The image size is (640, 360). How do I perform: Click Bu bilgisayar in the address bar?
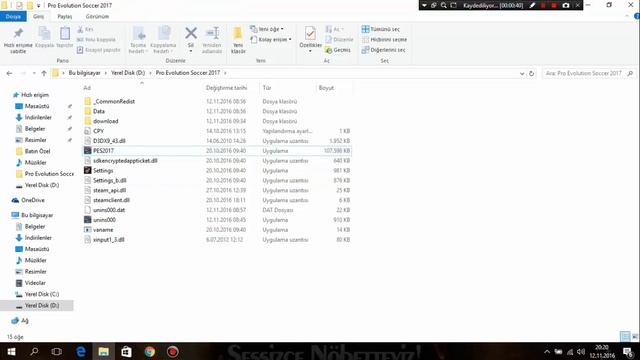pos(84,73)
